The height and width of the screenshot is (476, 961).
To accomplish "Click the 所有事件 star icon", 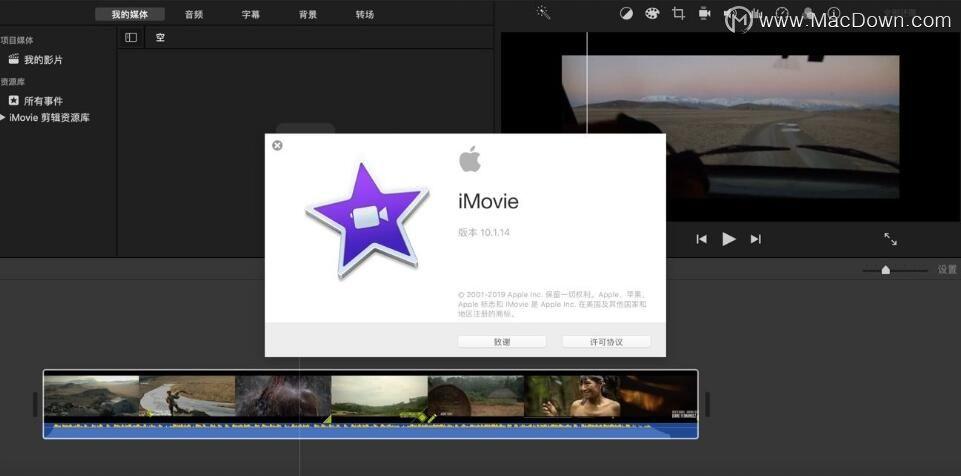I will [13, 100].
